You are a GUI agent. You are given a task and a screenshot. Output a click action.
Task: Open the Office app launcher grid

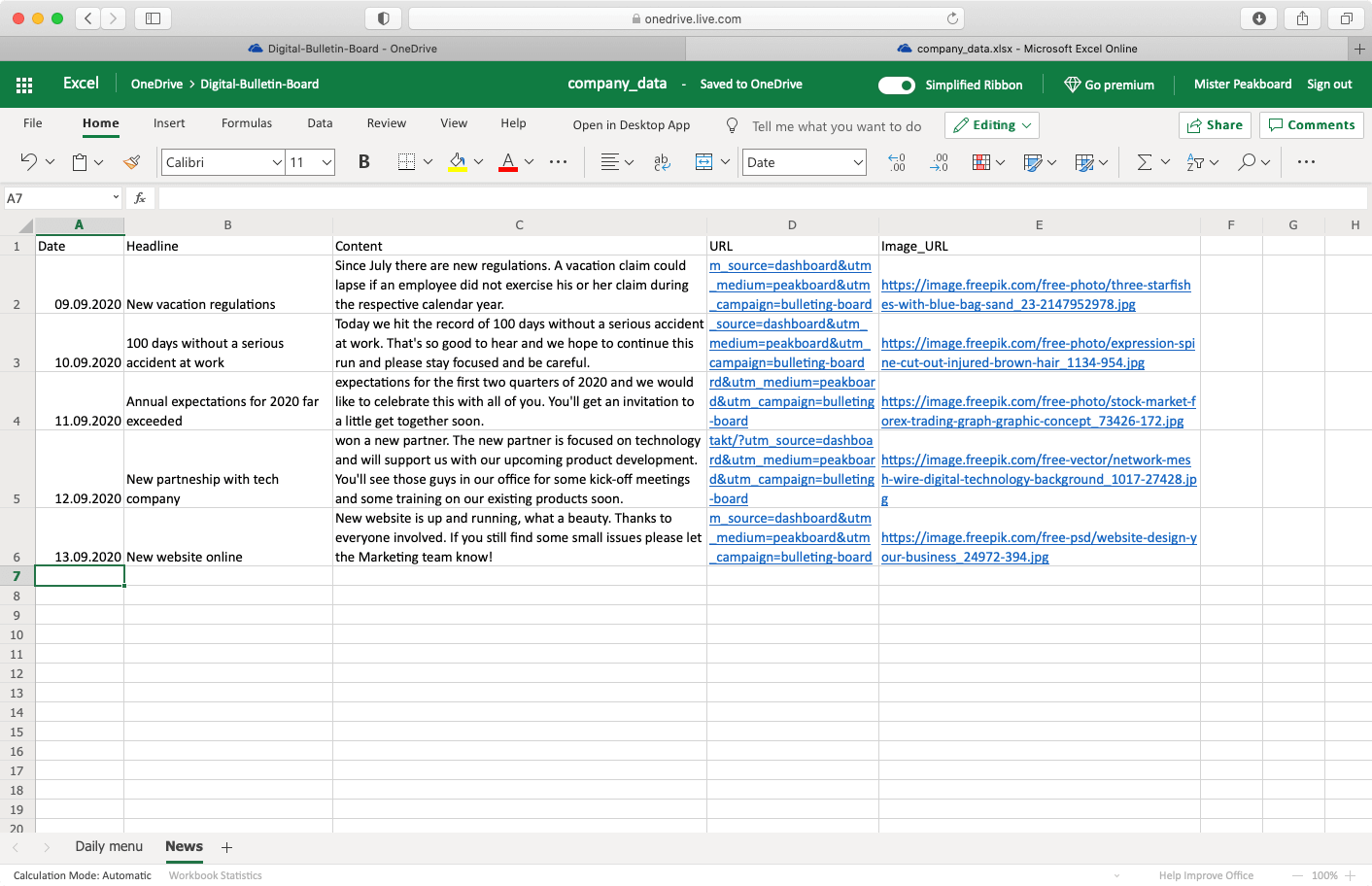tap(24, 85)
